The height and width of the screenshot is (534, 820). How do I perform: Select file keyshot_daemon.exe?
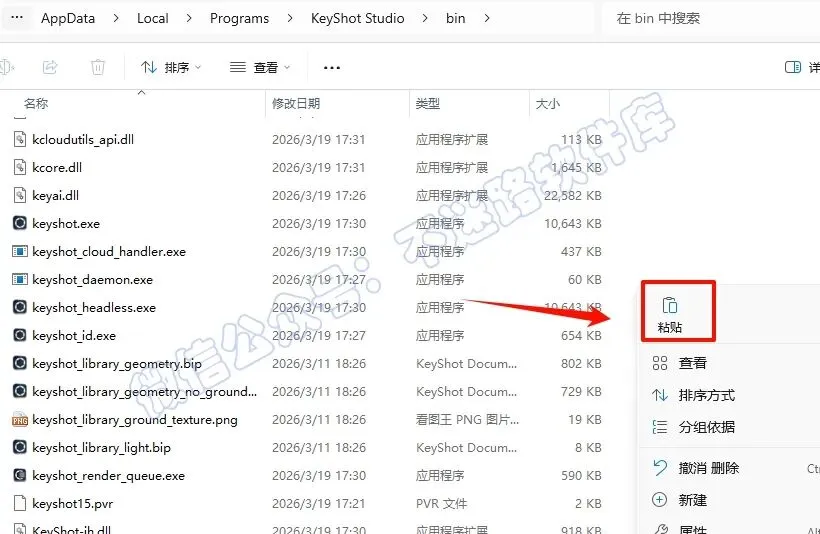(93, 280)
